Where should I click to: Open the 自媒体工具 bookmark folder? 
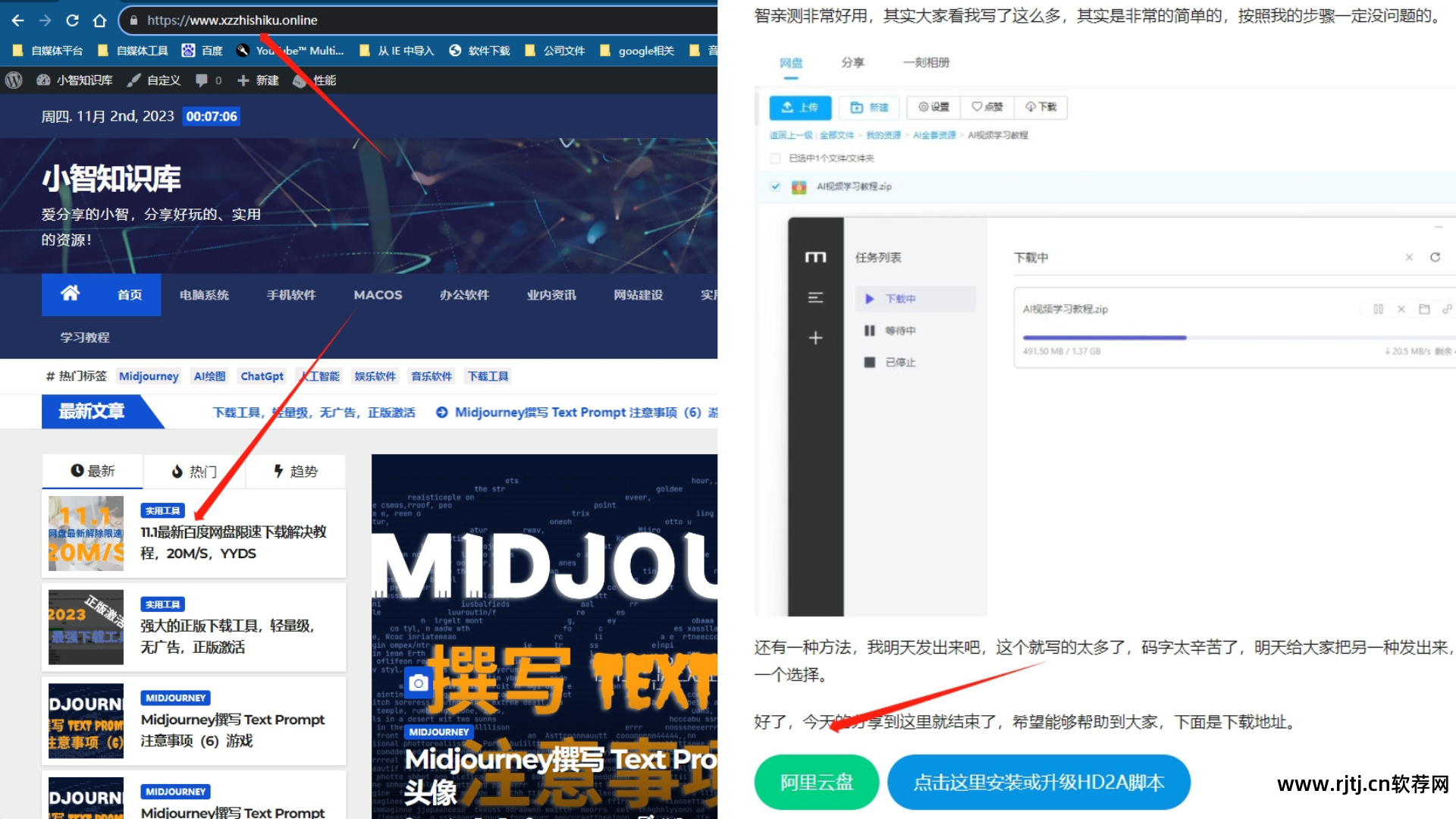click(133, 51)
